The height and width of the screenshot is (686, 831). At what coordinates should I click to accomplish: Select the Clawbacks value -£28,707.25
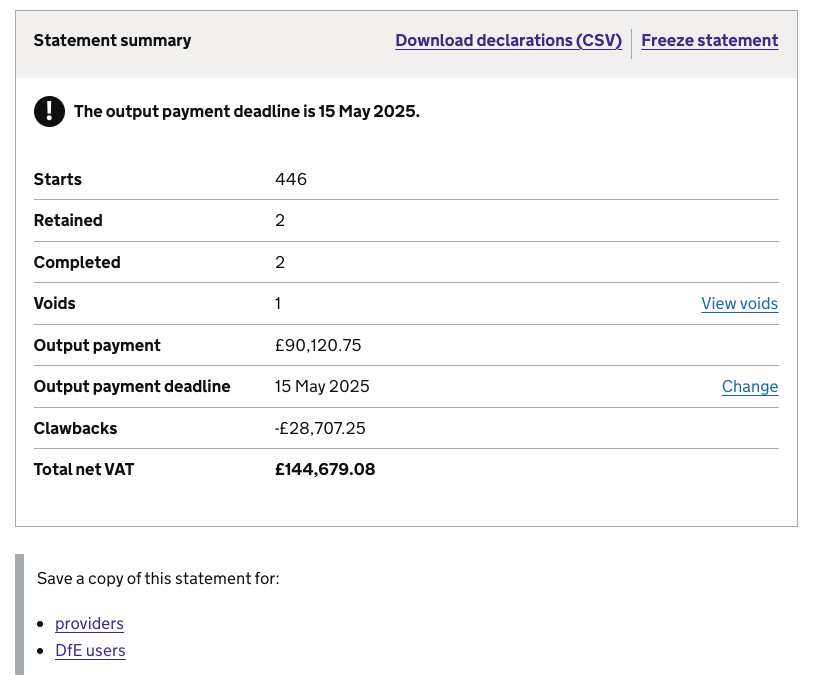pyautogui.click(x=321, y=427)
